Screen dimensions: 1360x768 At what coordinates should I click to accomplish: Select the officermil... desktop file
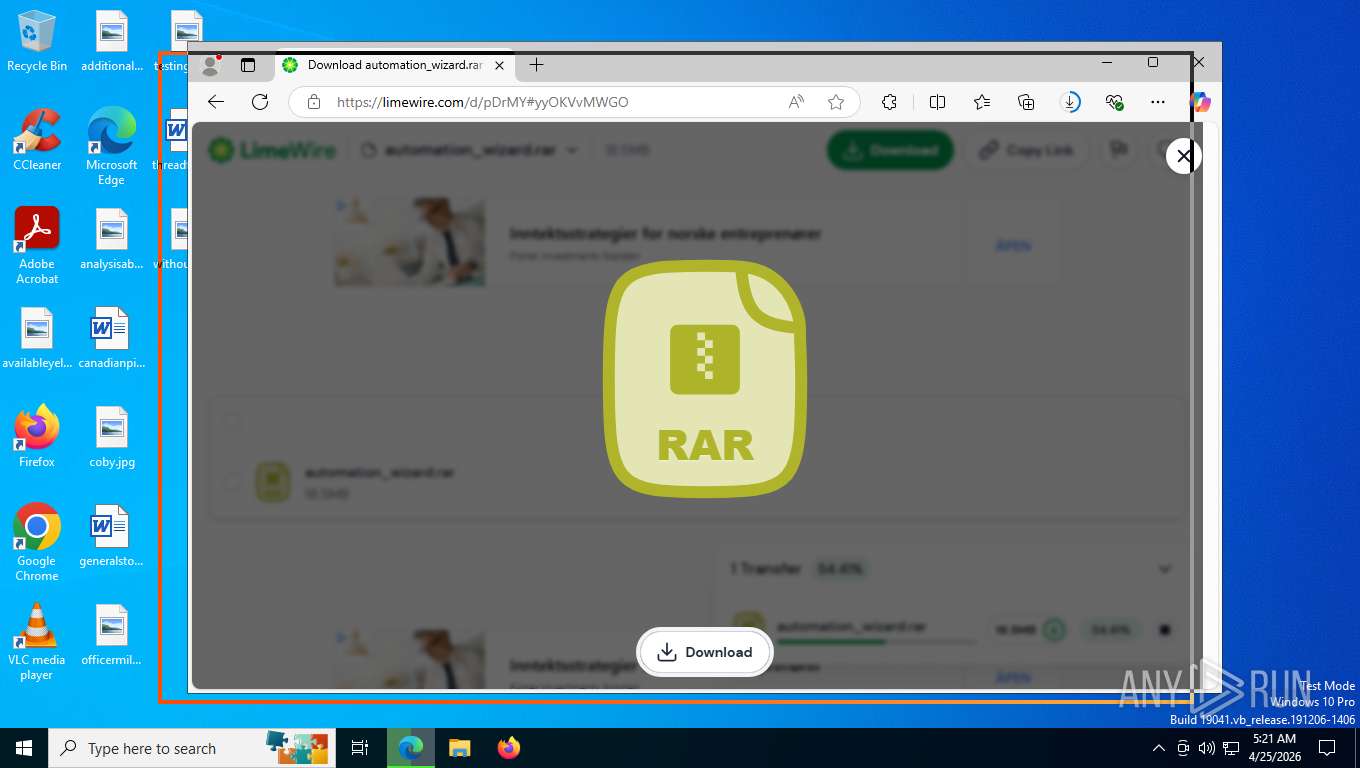coord(112,635)
